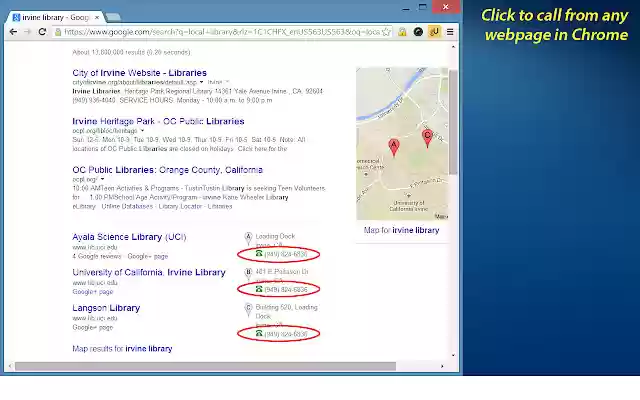640x400 pixels.
Task: Click the Map for irvine library link
Action: pos(402,230)
